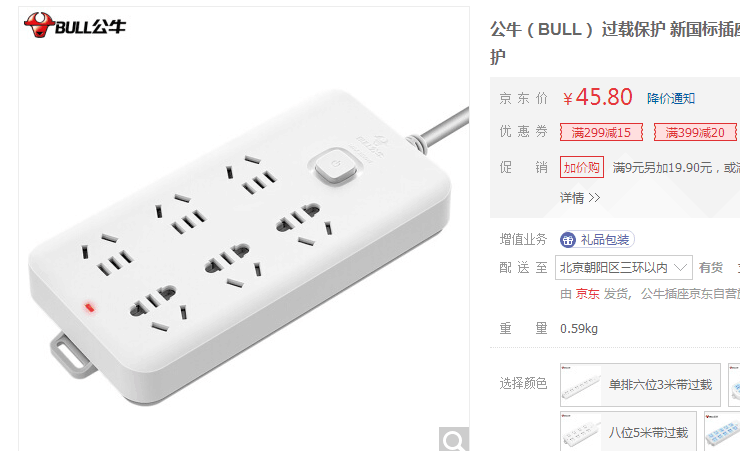Viewport: 740px width, 451px height.
Task: Click the 加价购 promotion tag
Action: tap(581, 167)
